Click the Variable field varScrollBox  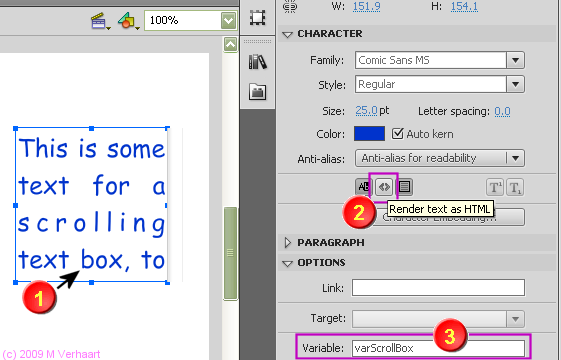438,348
